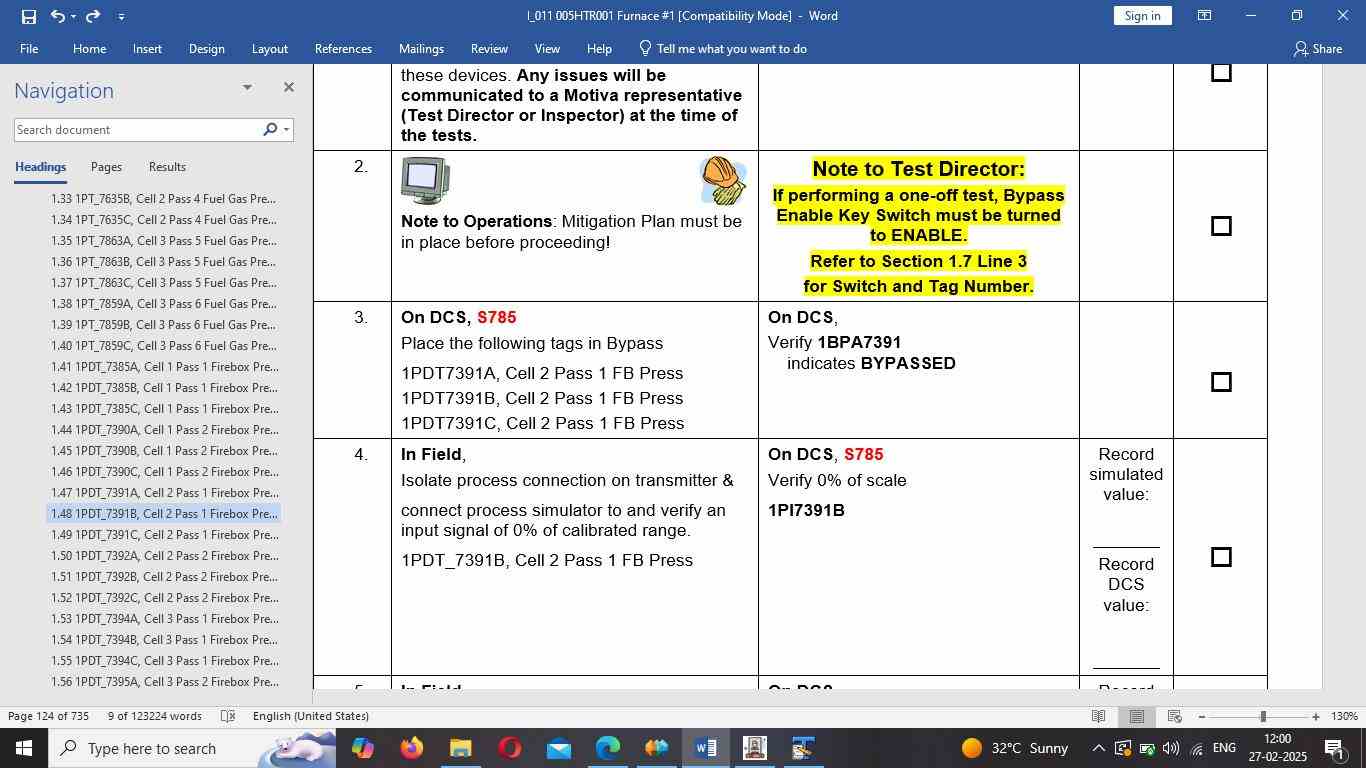Select heading 1.37 1PT_7863C in navigation
The height and width of the screenshot is (768, 1366).
tap(163, 283)
